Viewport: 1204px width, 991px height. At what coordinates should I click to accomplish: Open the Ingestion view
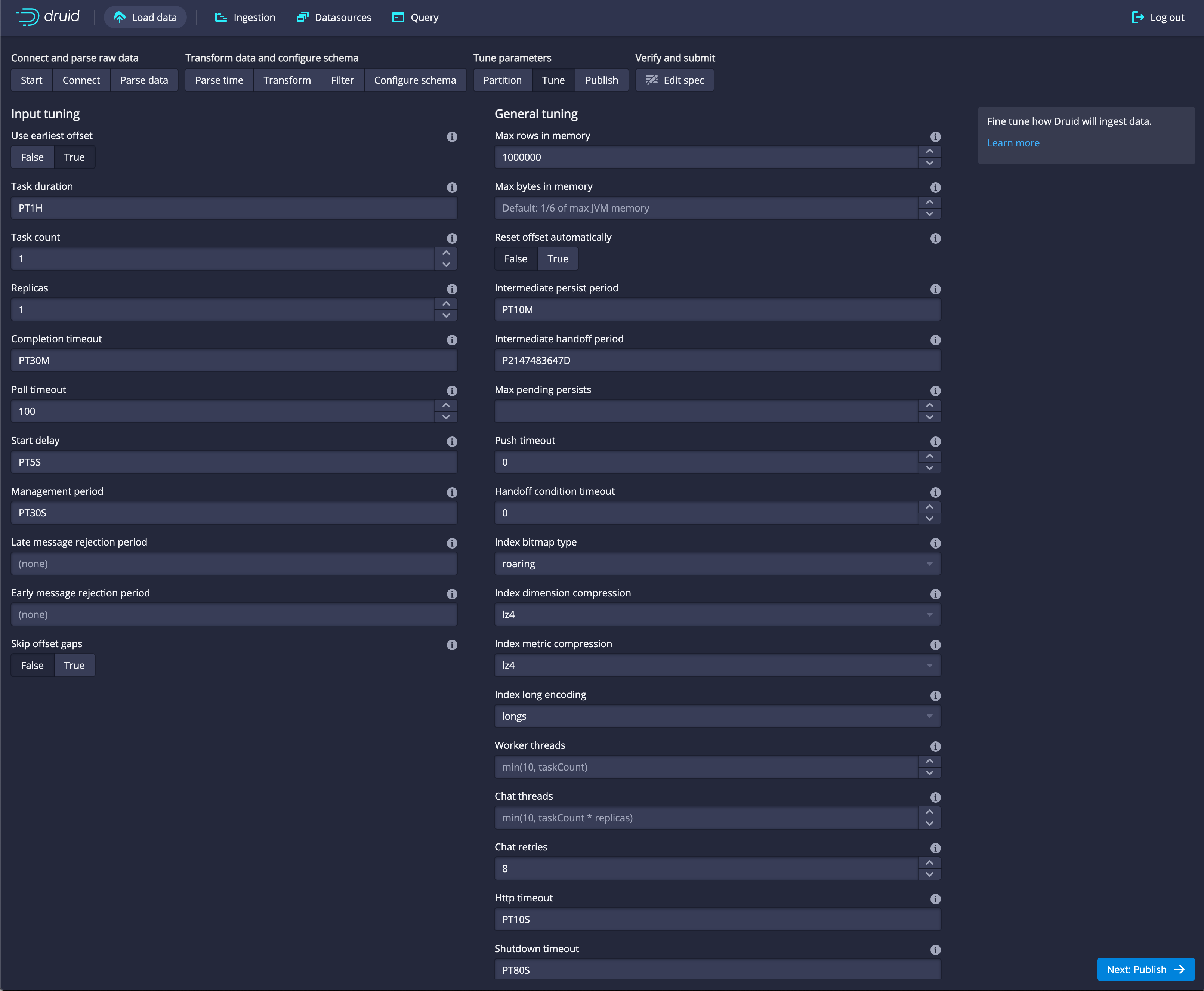point(245,17)
